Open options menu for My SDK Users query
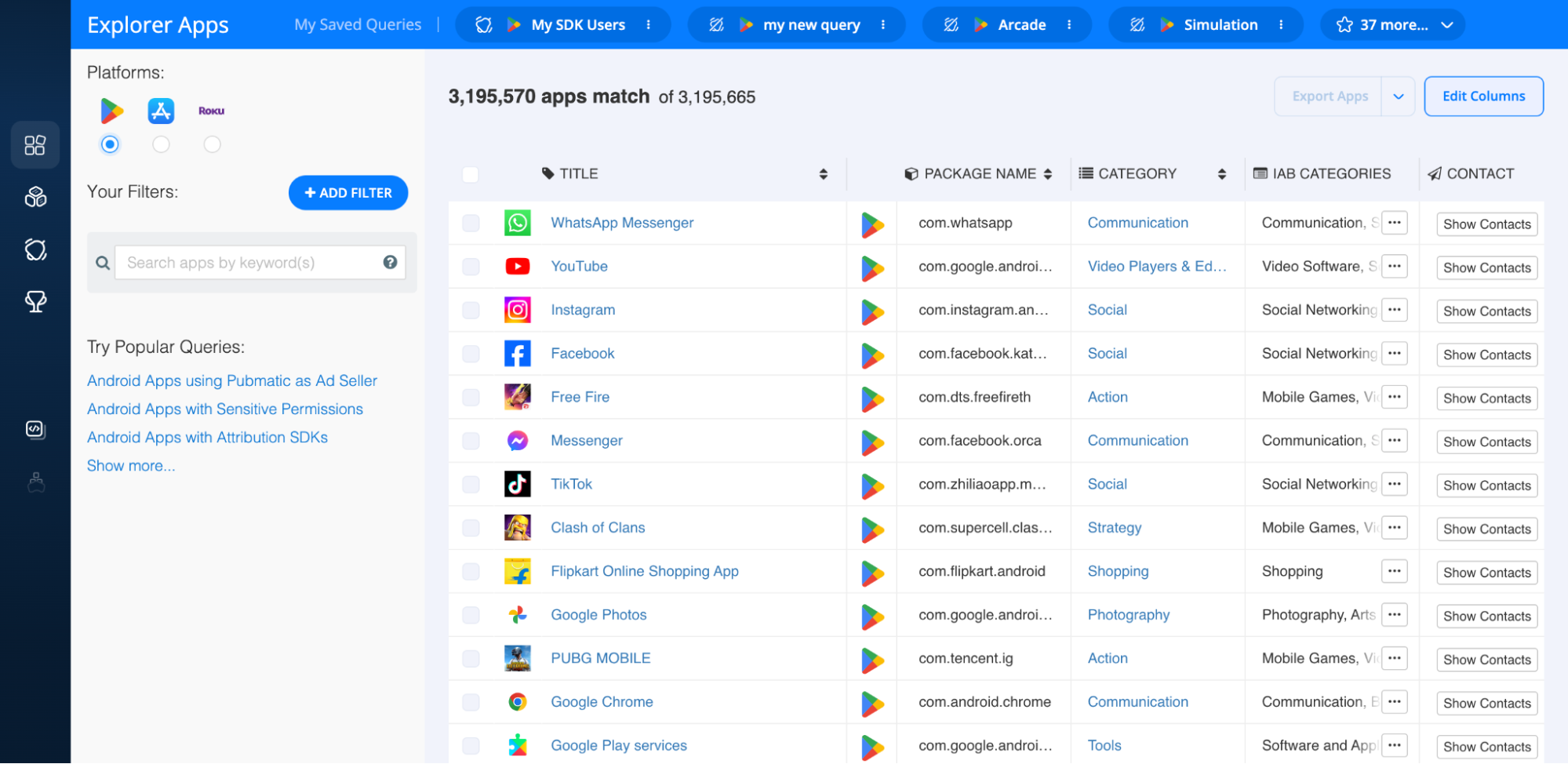The width and height of the screenshot is (1568, 764). click(649, 25)
